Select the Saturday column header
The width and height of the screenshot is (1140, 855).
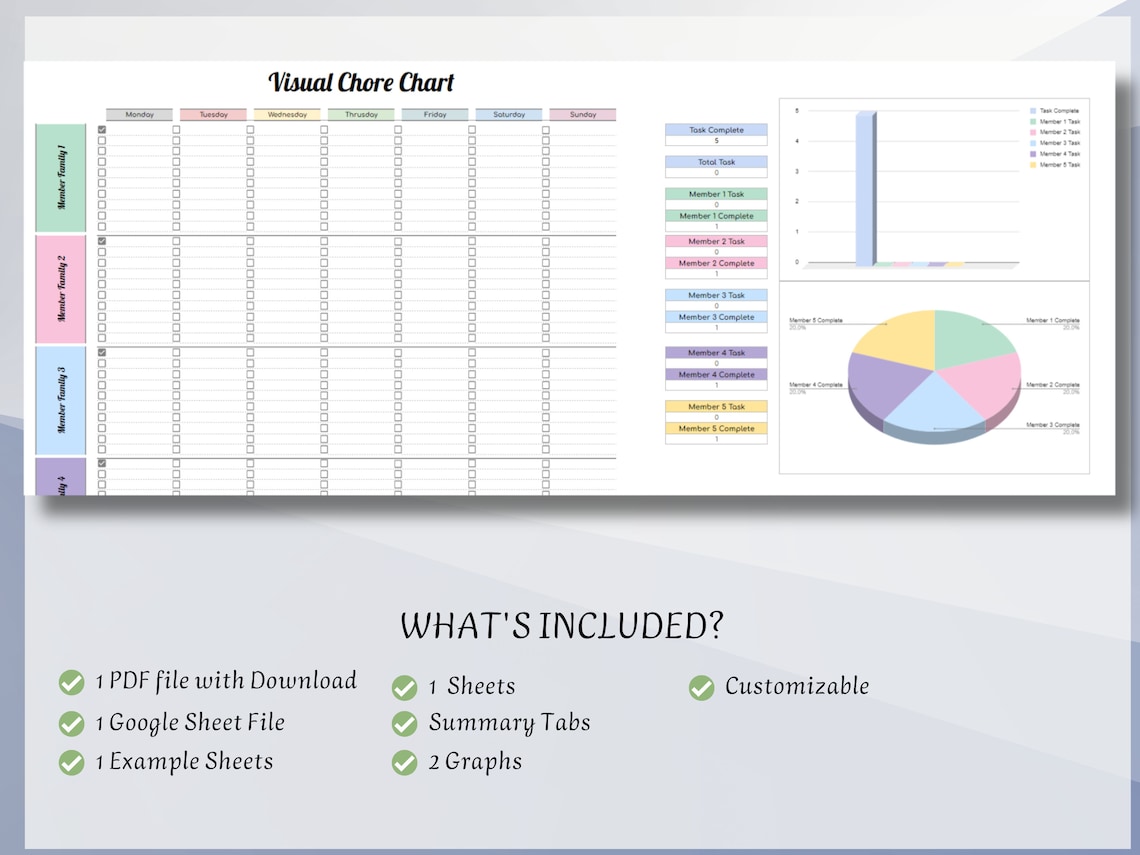[x=508, y=114]
